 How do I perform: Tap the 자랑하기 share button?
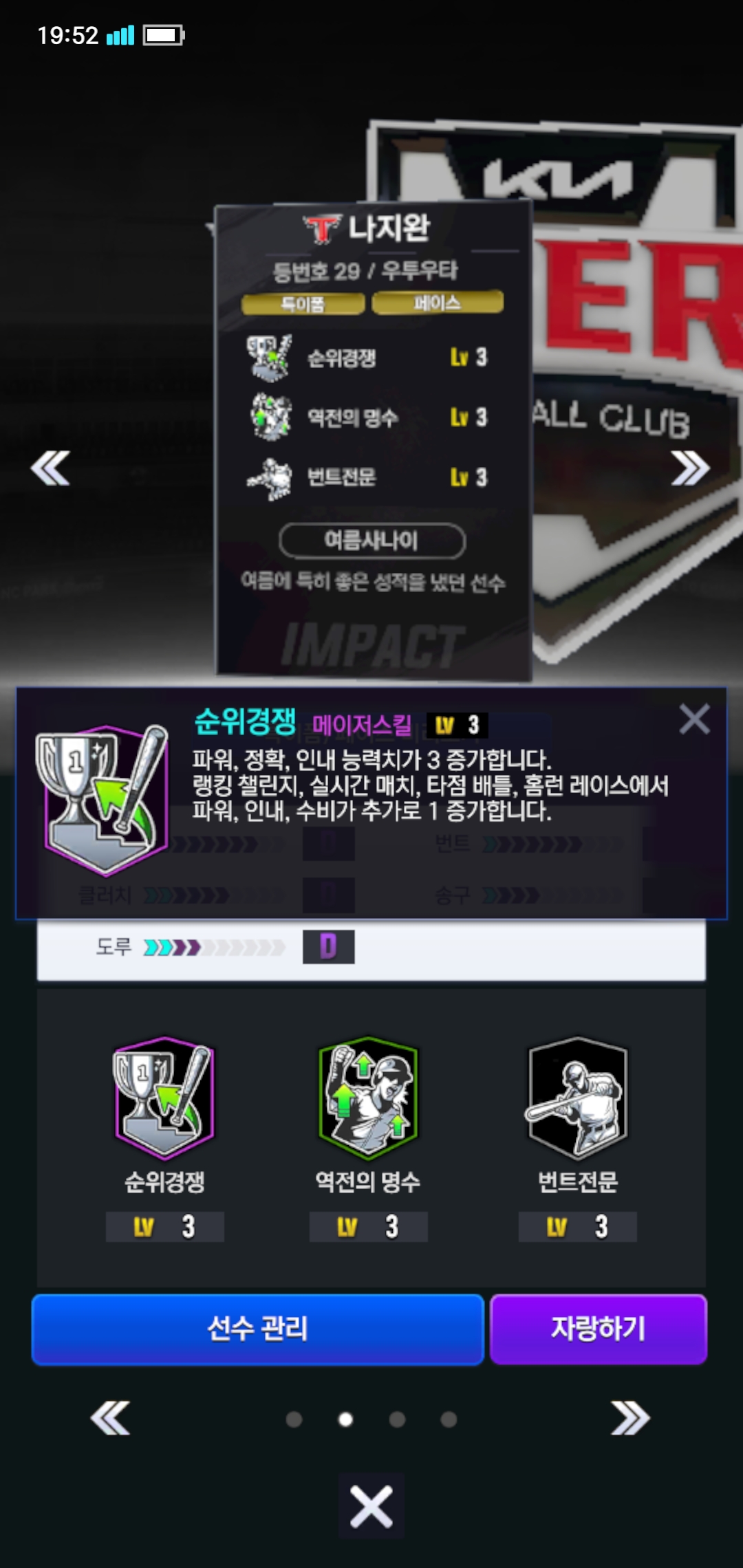599,1329
